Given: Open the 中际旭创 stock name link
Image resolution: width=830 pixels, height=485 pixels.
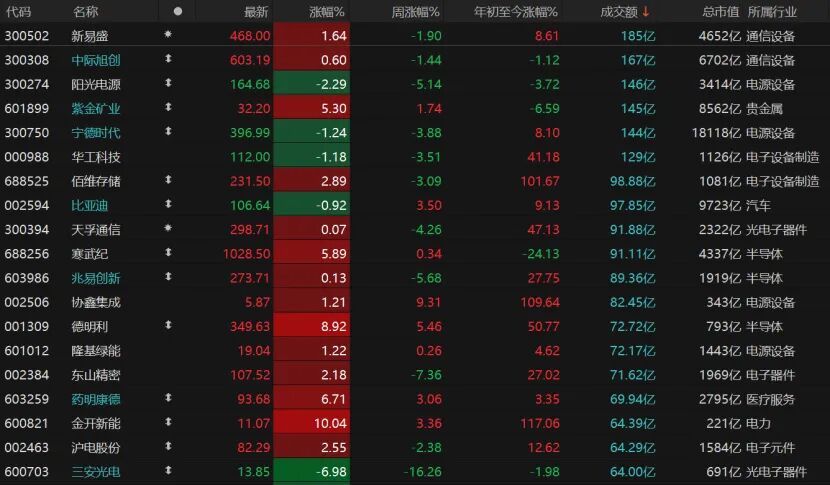Looking at the screenshot, I should click(96, 60).
